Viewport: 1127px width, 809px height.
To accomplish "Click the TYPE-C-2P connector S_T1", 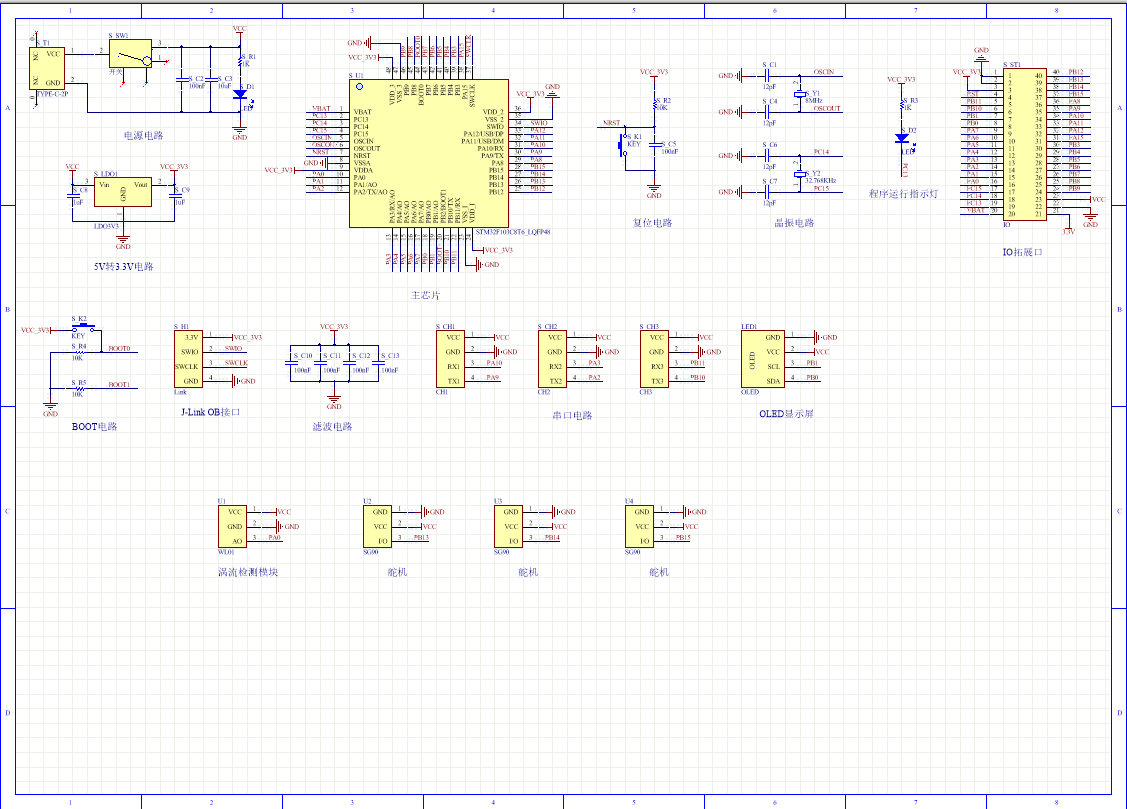I will [47, 68].
